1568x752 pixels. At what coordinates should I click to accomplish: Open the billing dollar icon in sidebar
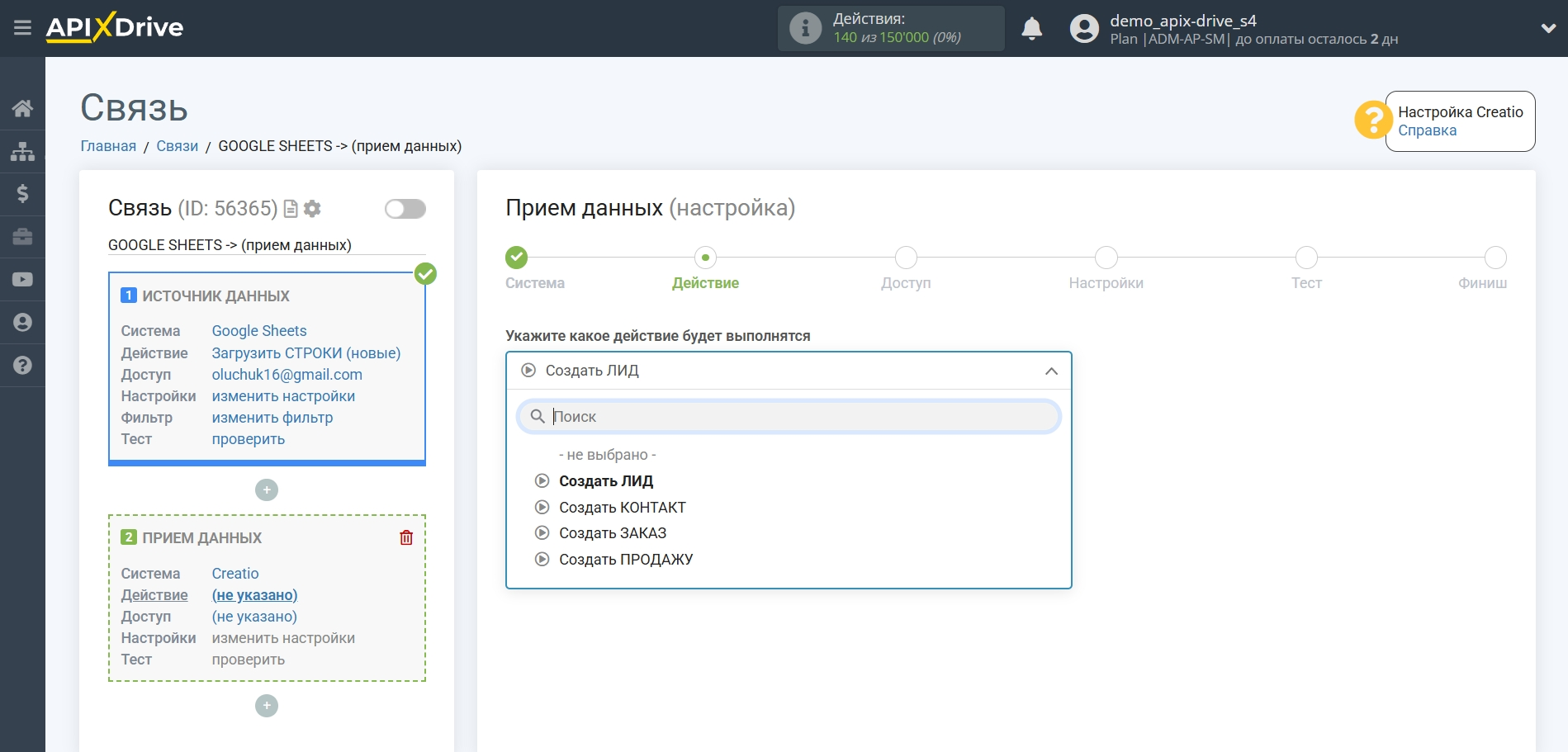coord(22,194)
